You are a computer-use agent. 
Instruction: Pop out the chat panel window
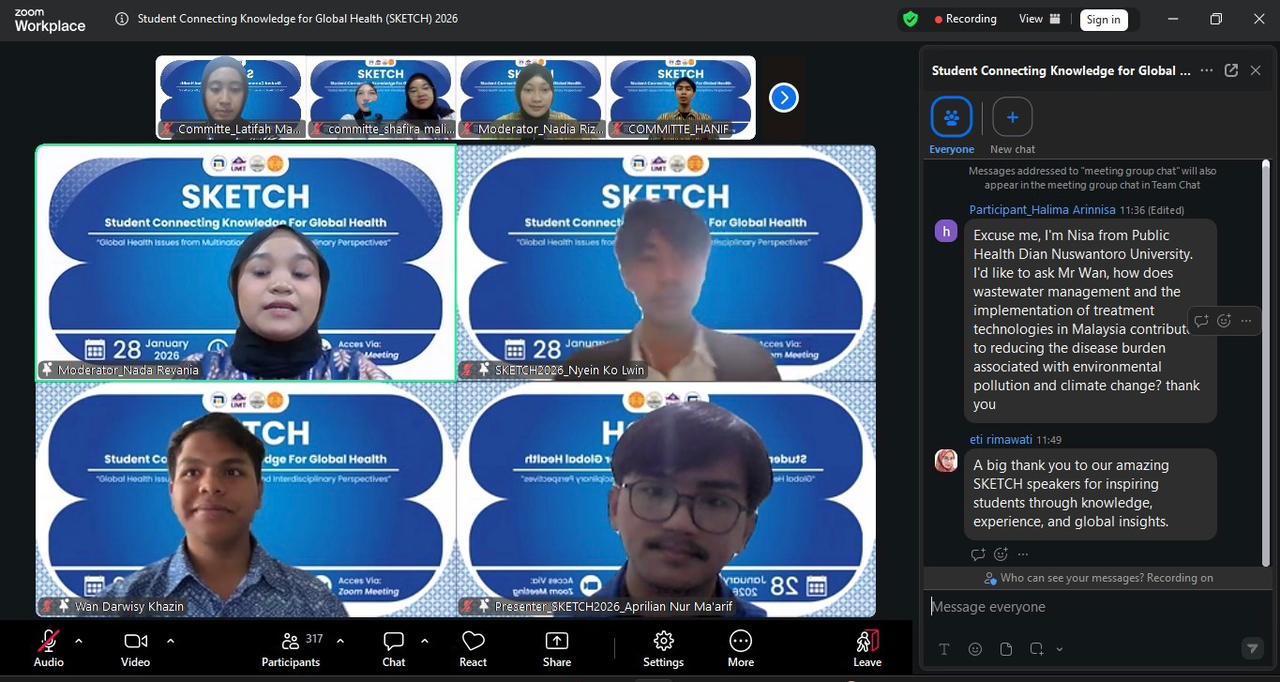[x=1231, y=70]
